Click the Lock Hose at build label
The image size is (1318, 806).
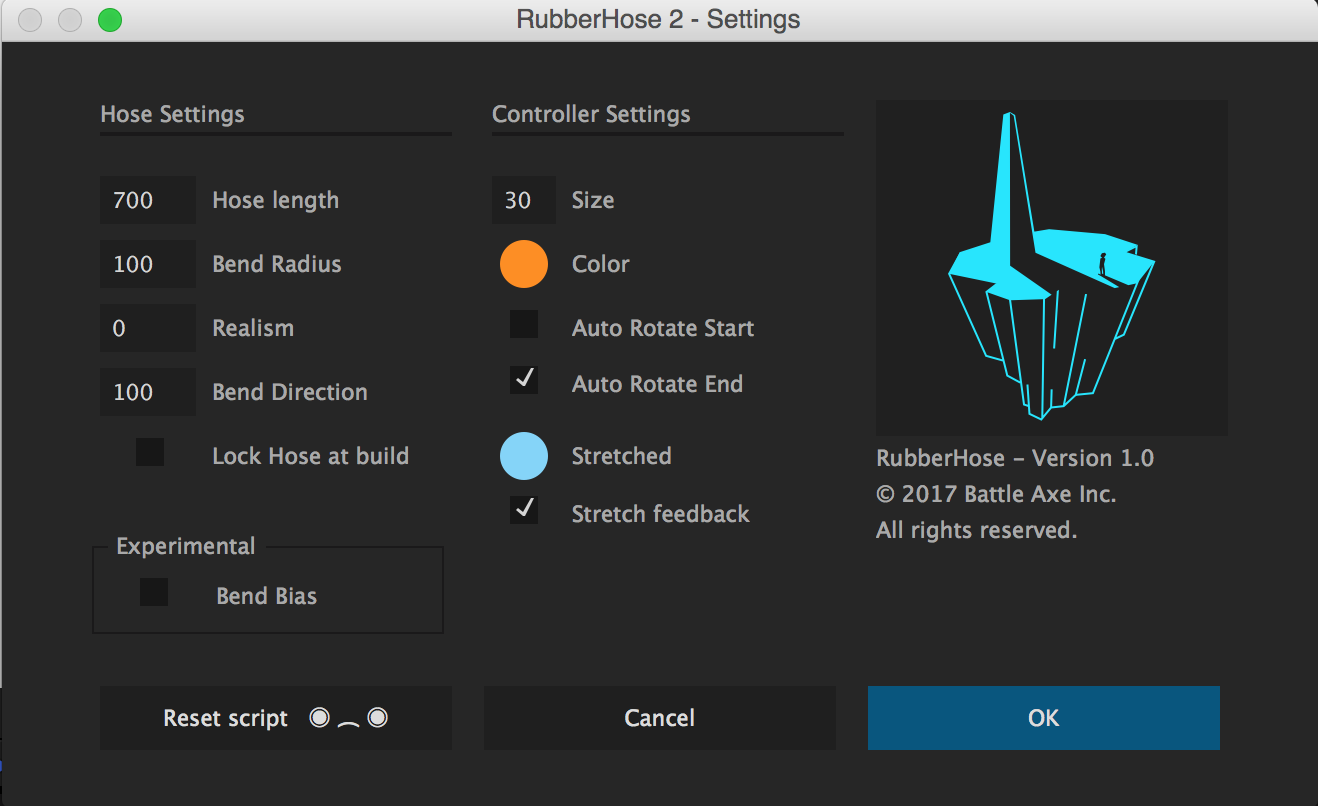pos(311,456)
